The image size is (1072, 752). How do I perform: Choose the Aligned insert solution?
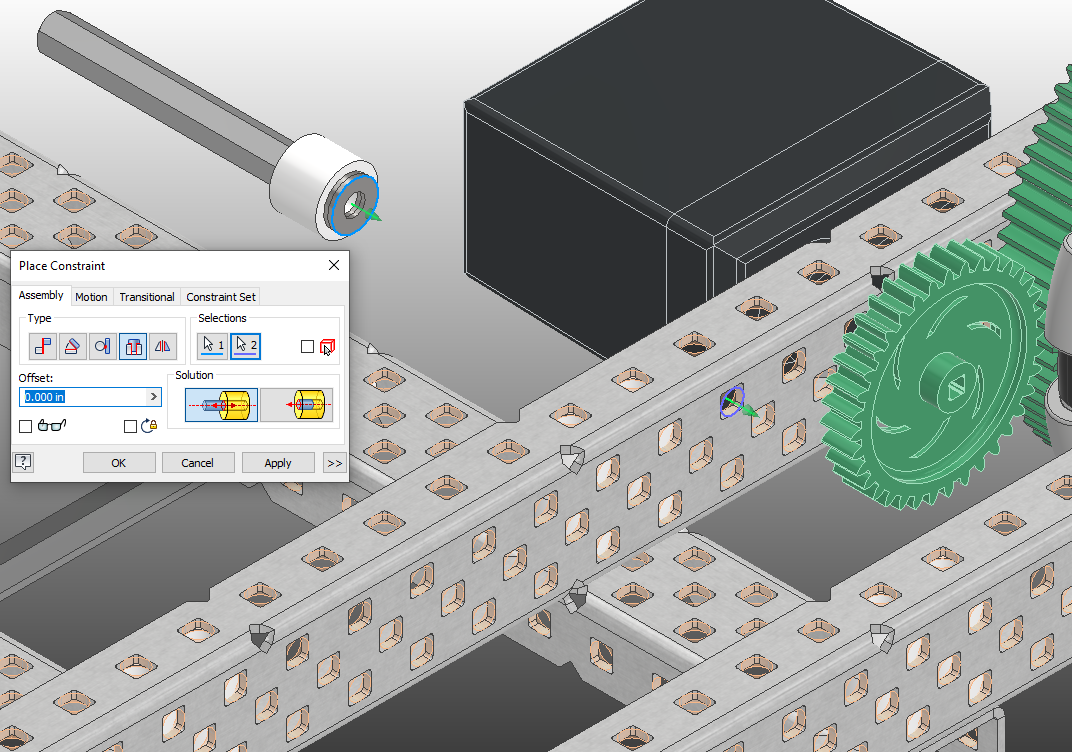pyautogui.click(x=297, y=405)
